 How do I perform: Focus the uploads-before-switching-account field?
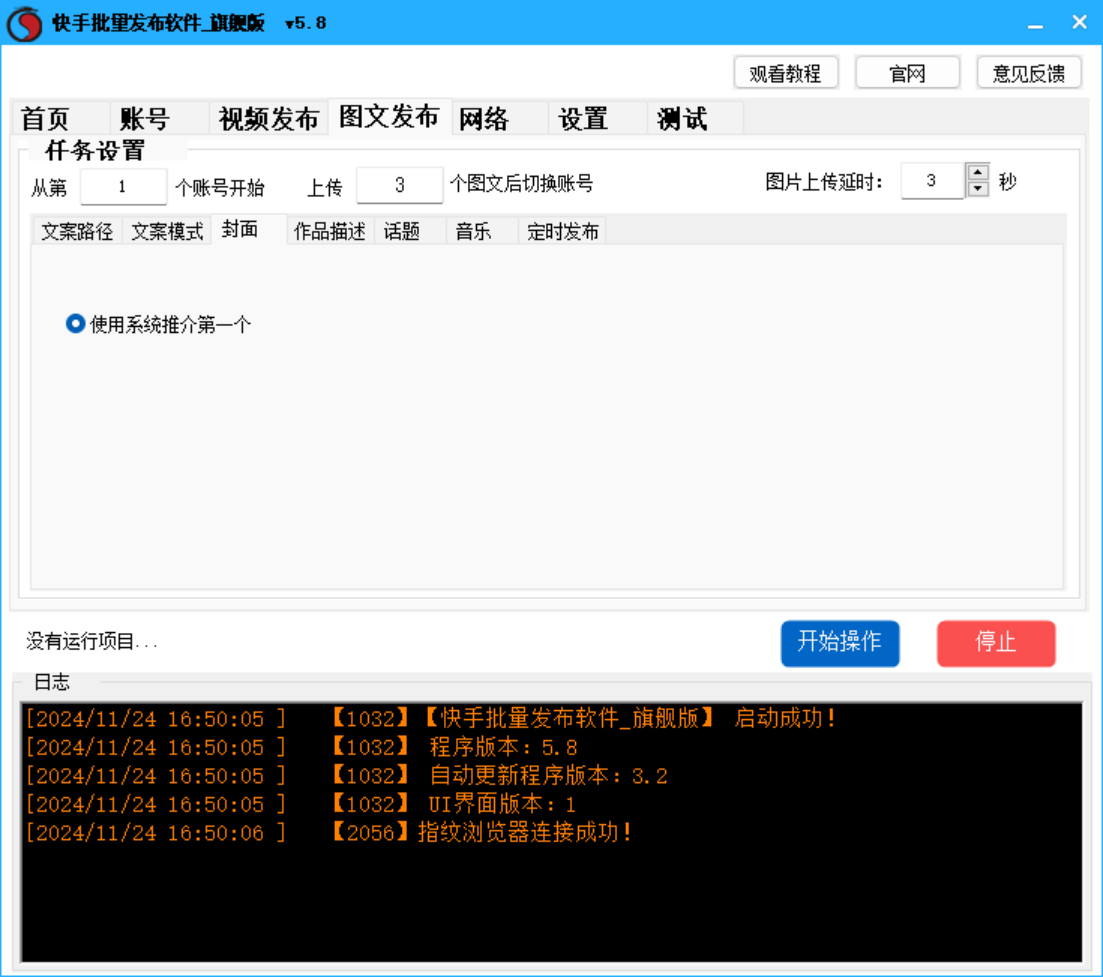400,185
